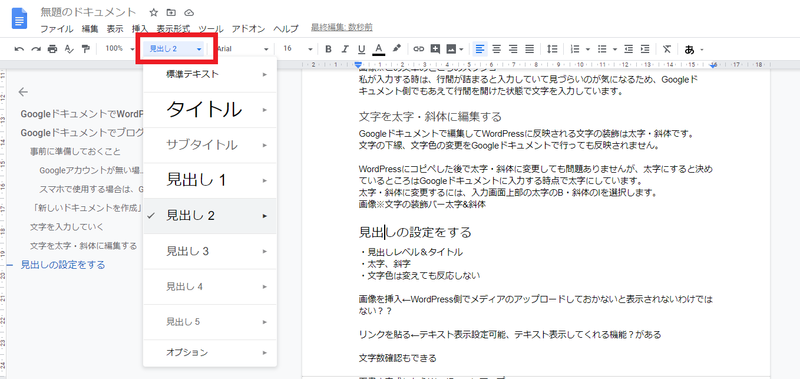Open the font size 16 dropdown
The height and width of the screenshot is (379, 800).
[x=298, y=49]
